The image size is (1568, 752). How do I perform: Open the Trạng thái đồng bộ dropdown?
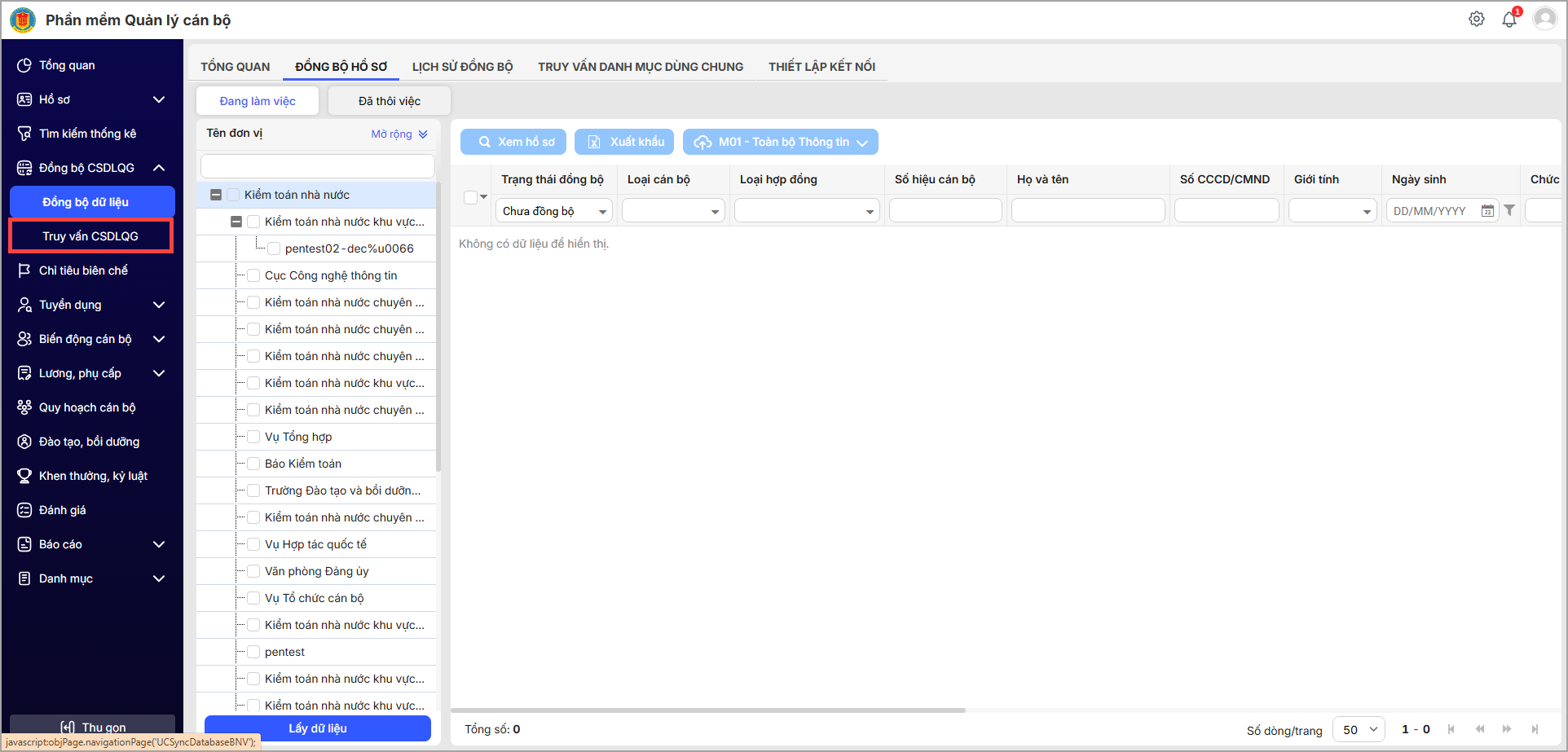554,211
